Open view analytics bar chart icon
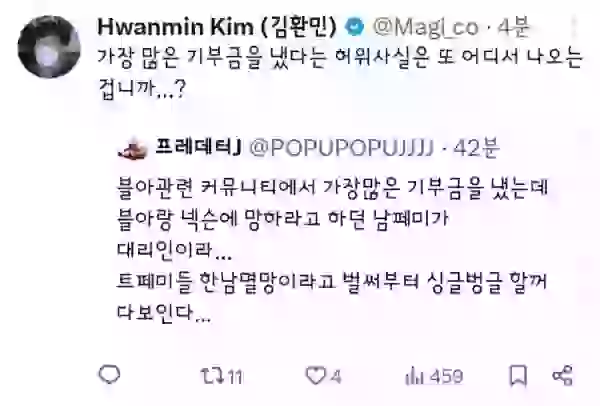 point(414,376)
